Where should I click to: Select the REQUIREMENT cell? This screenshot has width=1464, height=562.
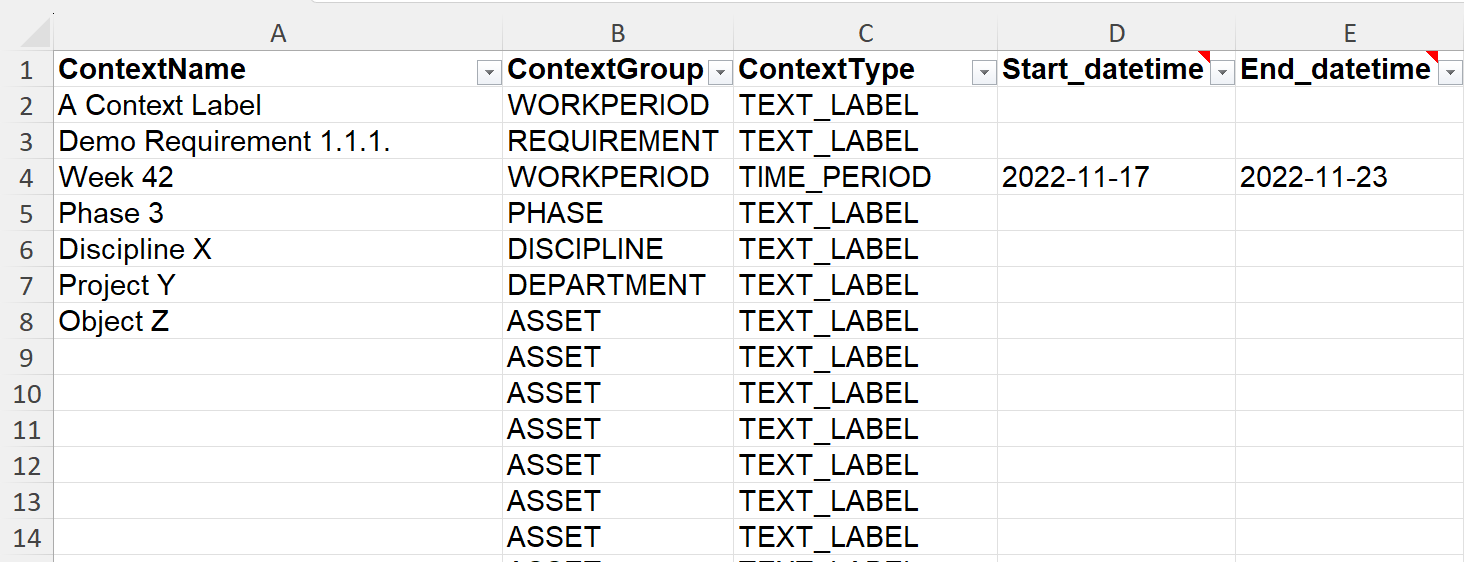(613, 142)
